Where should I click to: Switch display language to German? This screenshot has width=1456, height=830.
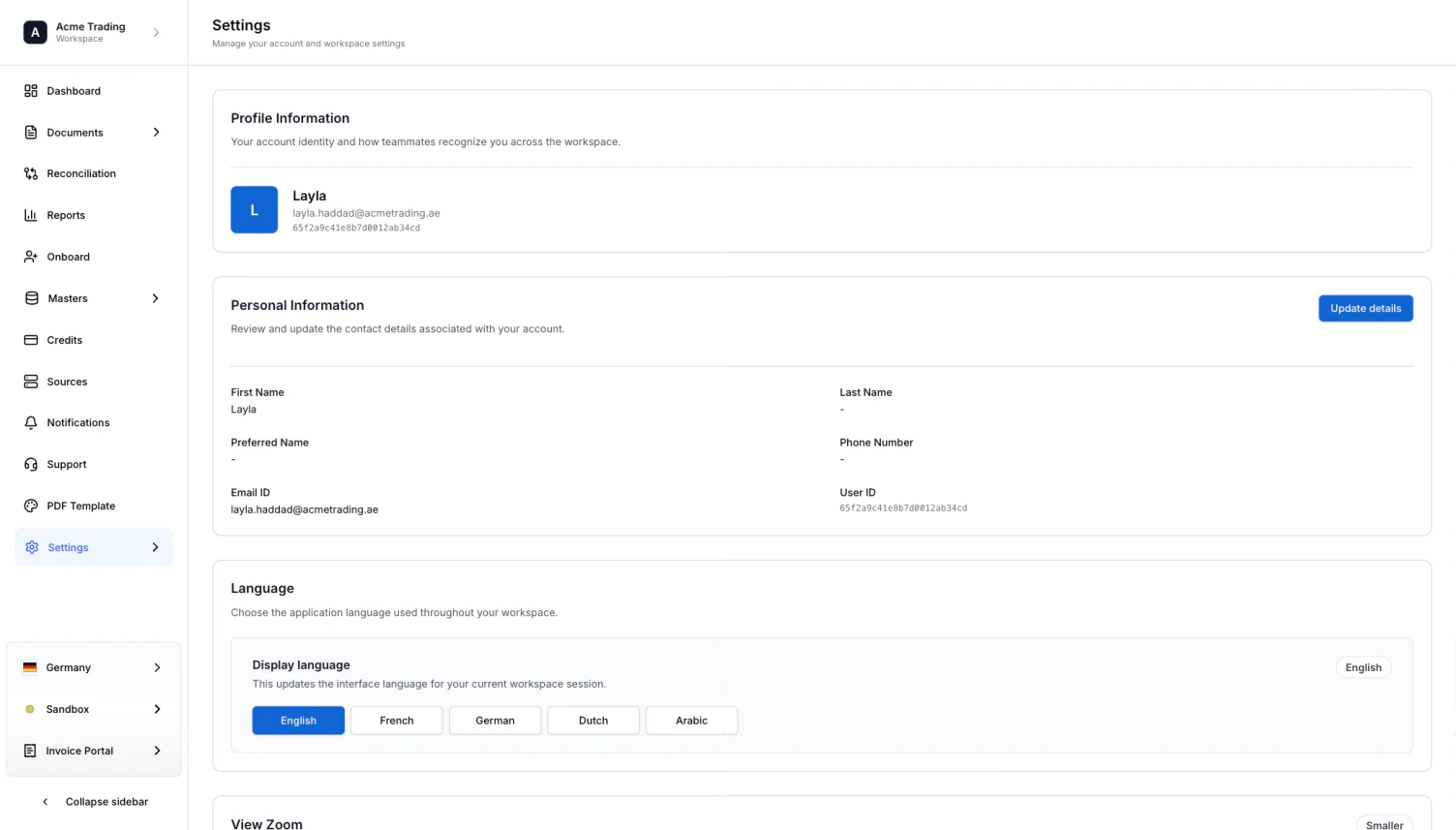pyautogui.click(x=495, y=721)
